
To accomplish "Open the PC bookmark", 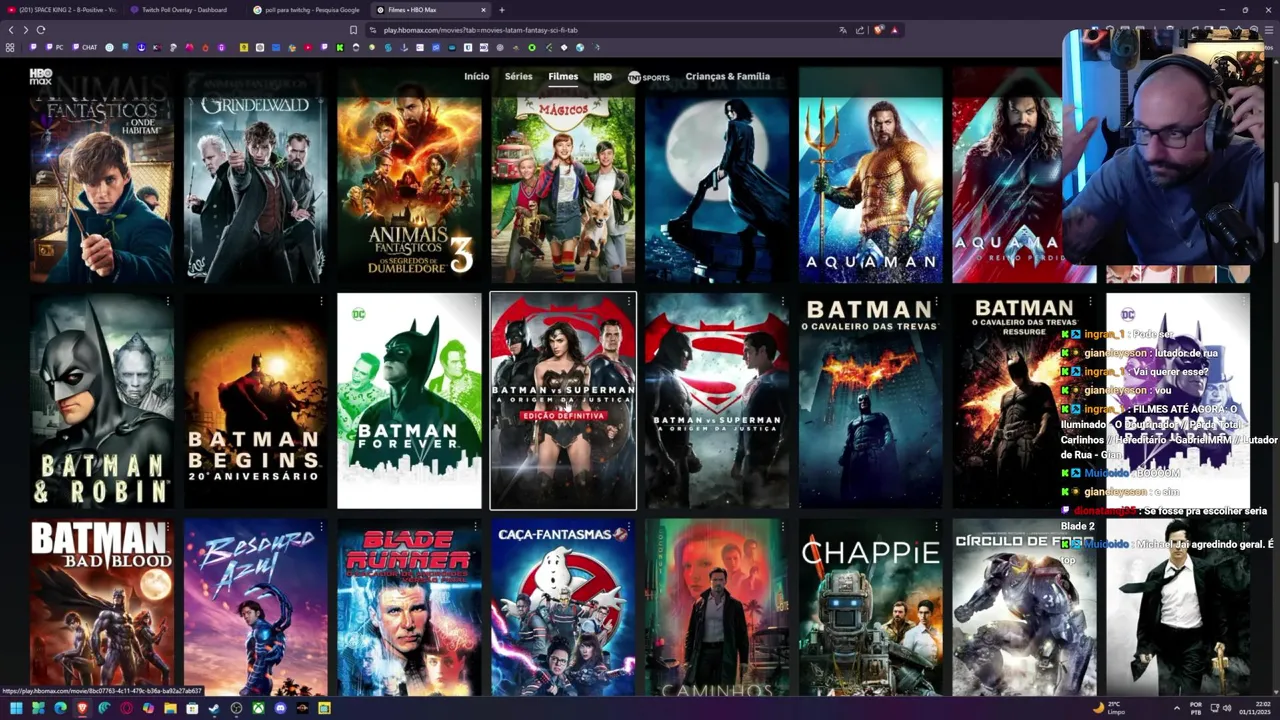I will click(53, 47).
